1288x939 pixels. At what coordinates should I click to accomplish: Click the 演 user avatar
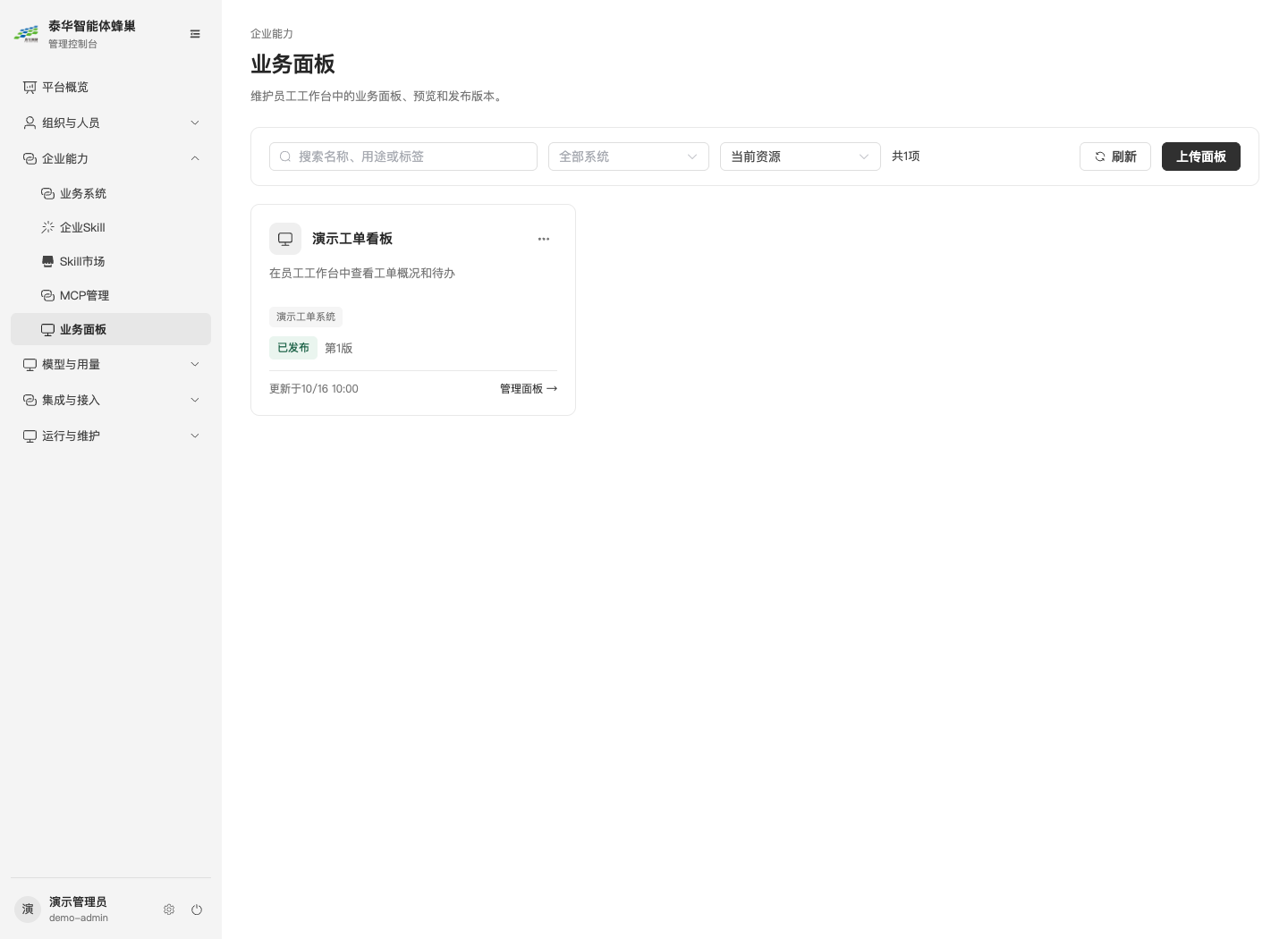pyautogui.click(x=28, y=909)
